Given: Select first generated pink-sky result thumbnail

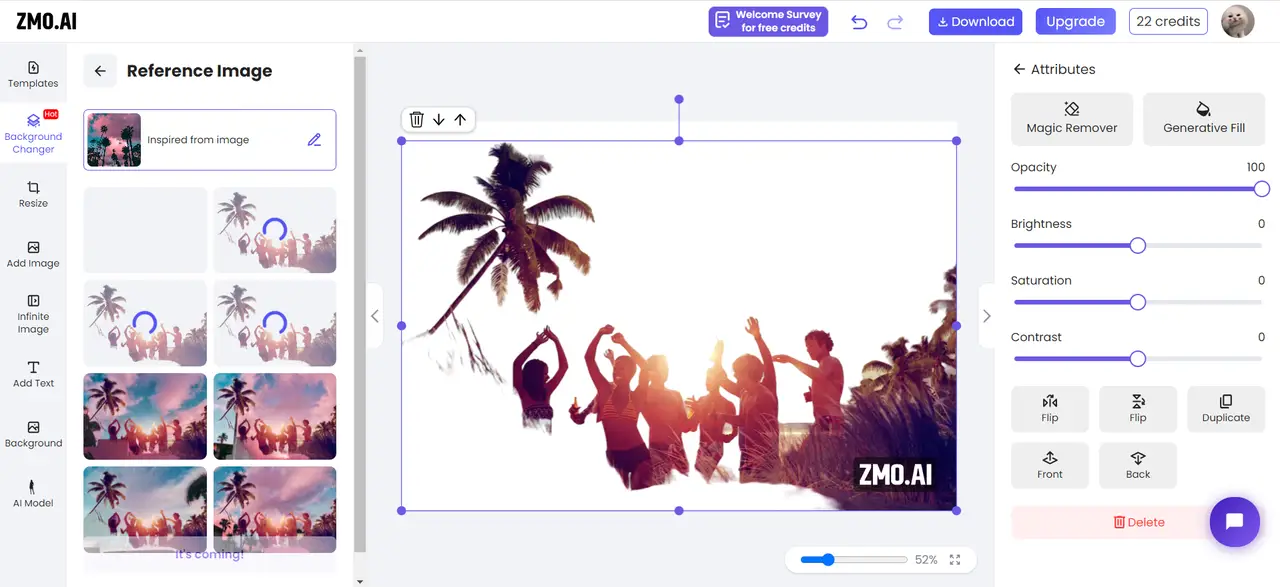Looking at the screenshot, I should coord(145,416).
